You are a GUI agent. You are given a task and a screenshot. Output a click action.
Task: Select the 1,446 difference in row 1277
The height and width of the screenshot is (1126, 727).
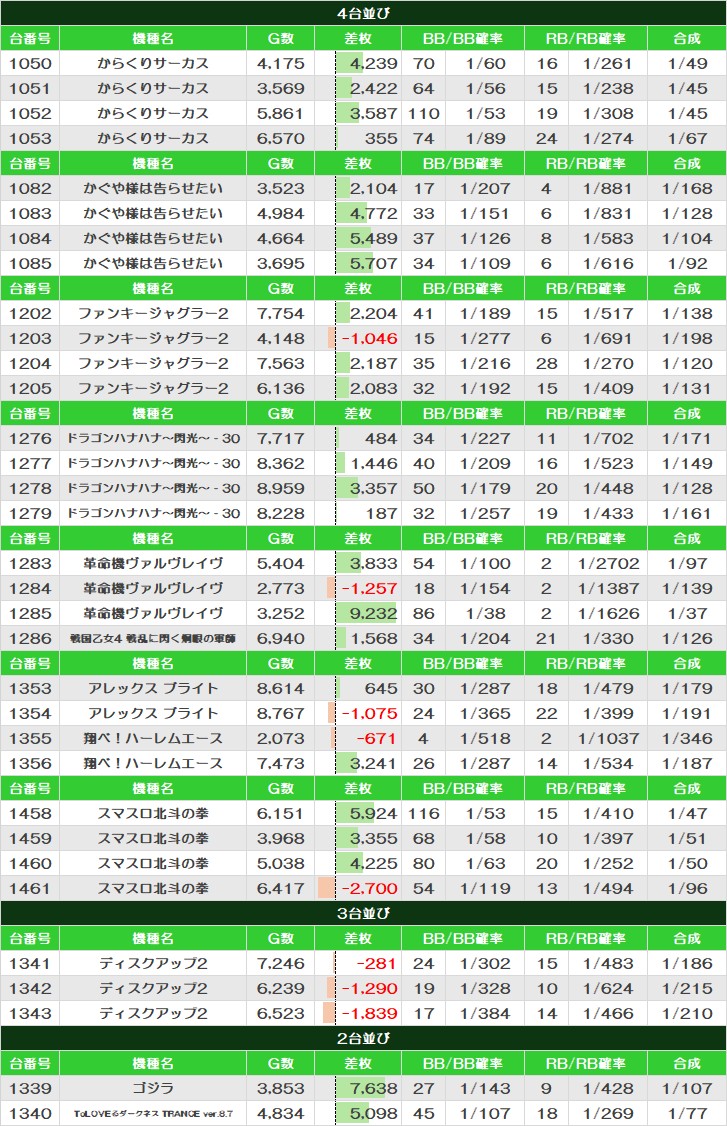pyautogui.click(x=374, y=463)
